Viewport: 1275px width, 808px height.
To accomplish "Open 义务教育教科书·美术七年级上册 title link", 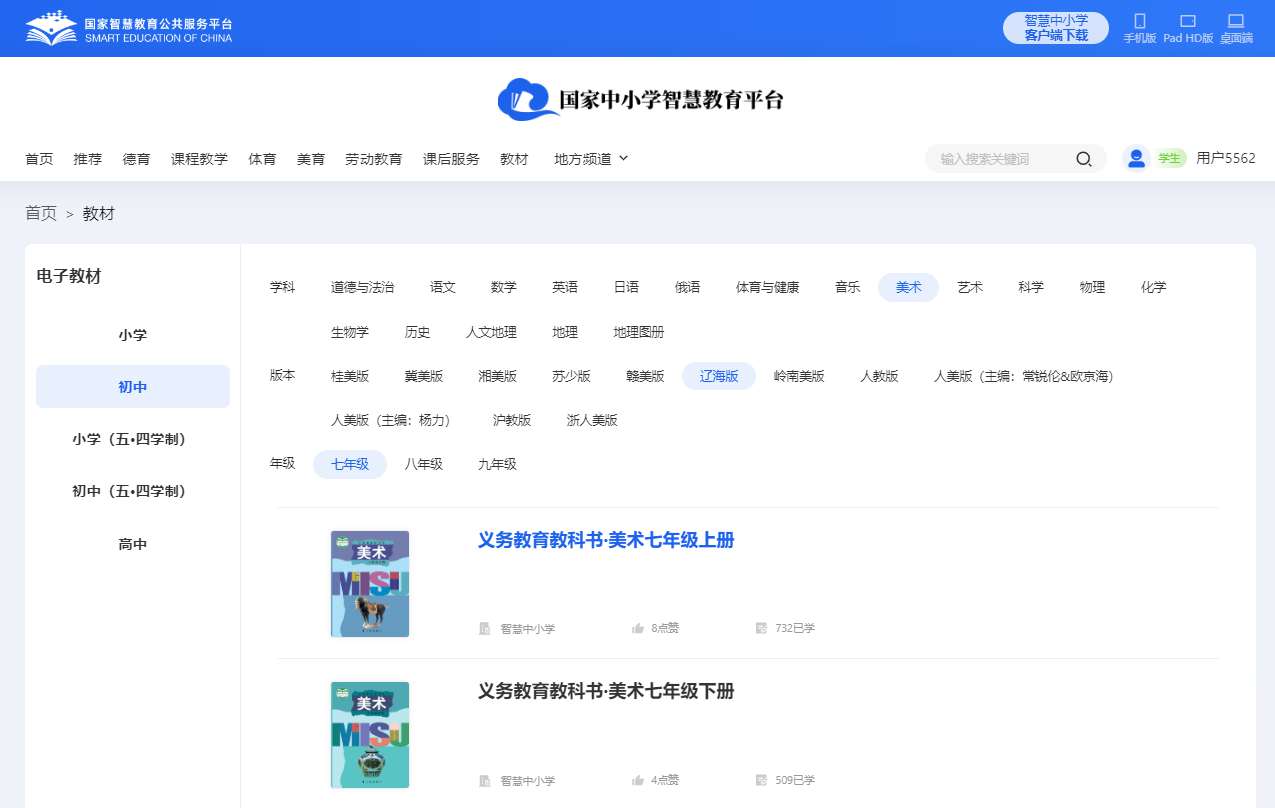I will (606, 540).
